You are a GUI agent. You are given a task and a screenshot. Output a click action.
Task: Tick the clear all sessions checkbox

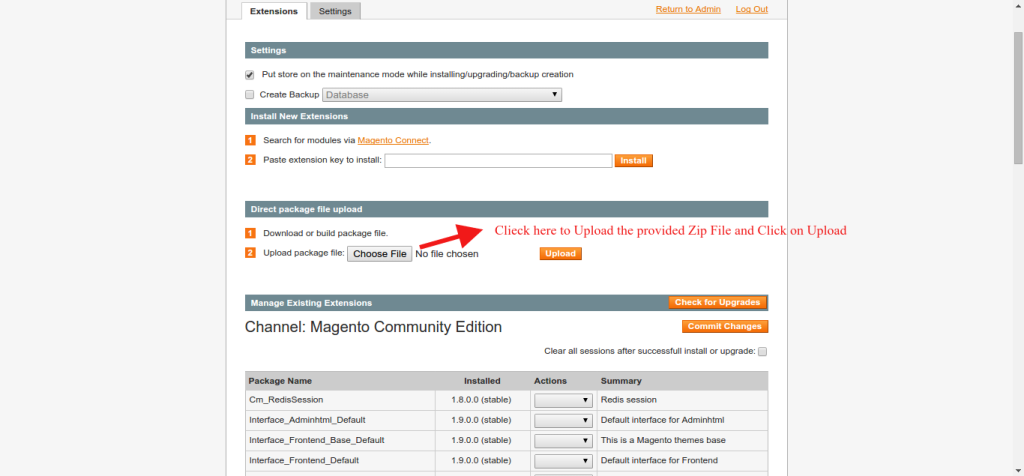click(762, 351)
